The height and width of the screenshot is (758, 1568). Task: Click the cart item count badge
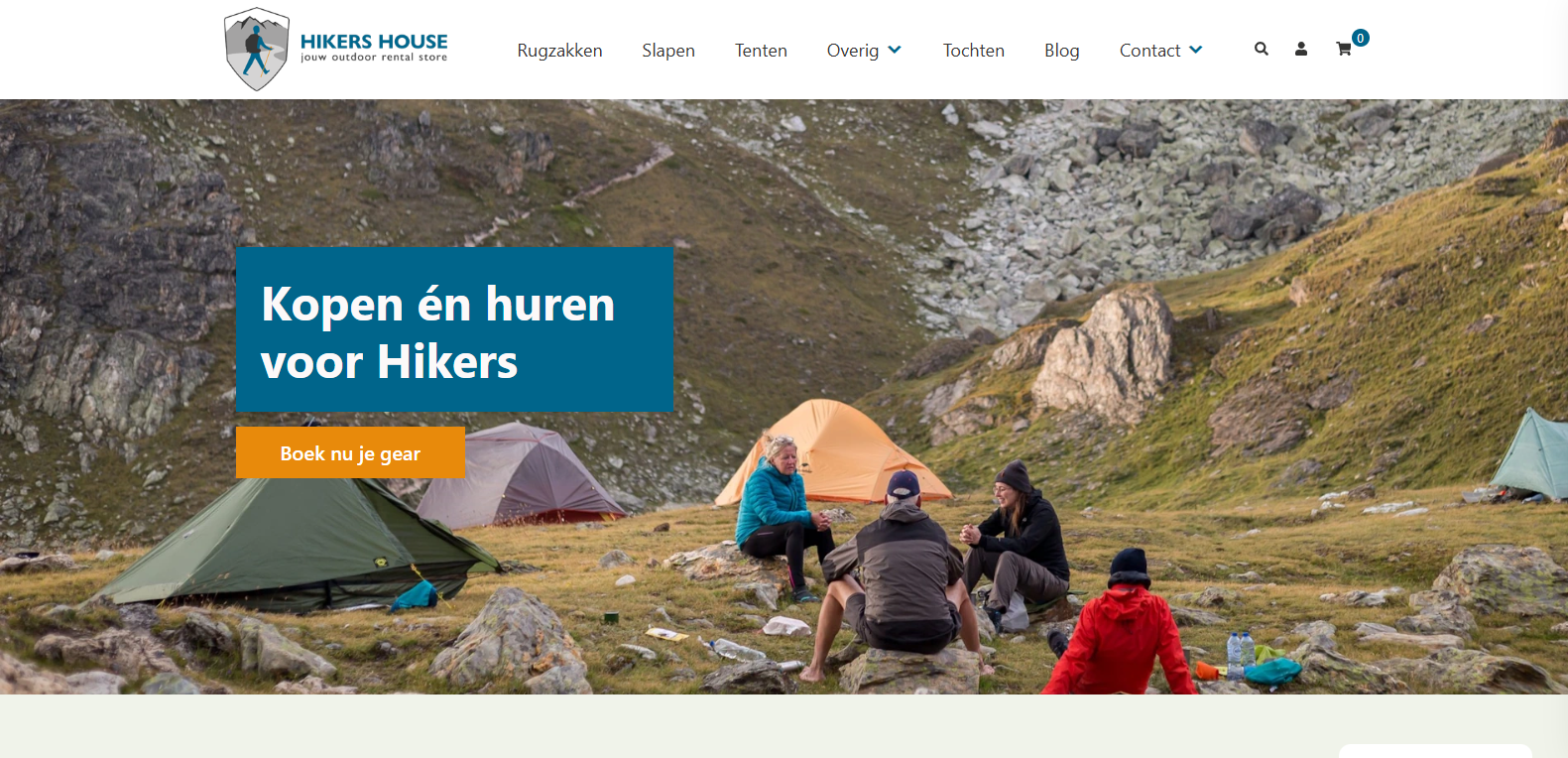pos(1361,38)
